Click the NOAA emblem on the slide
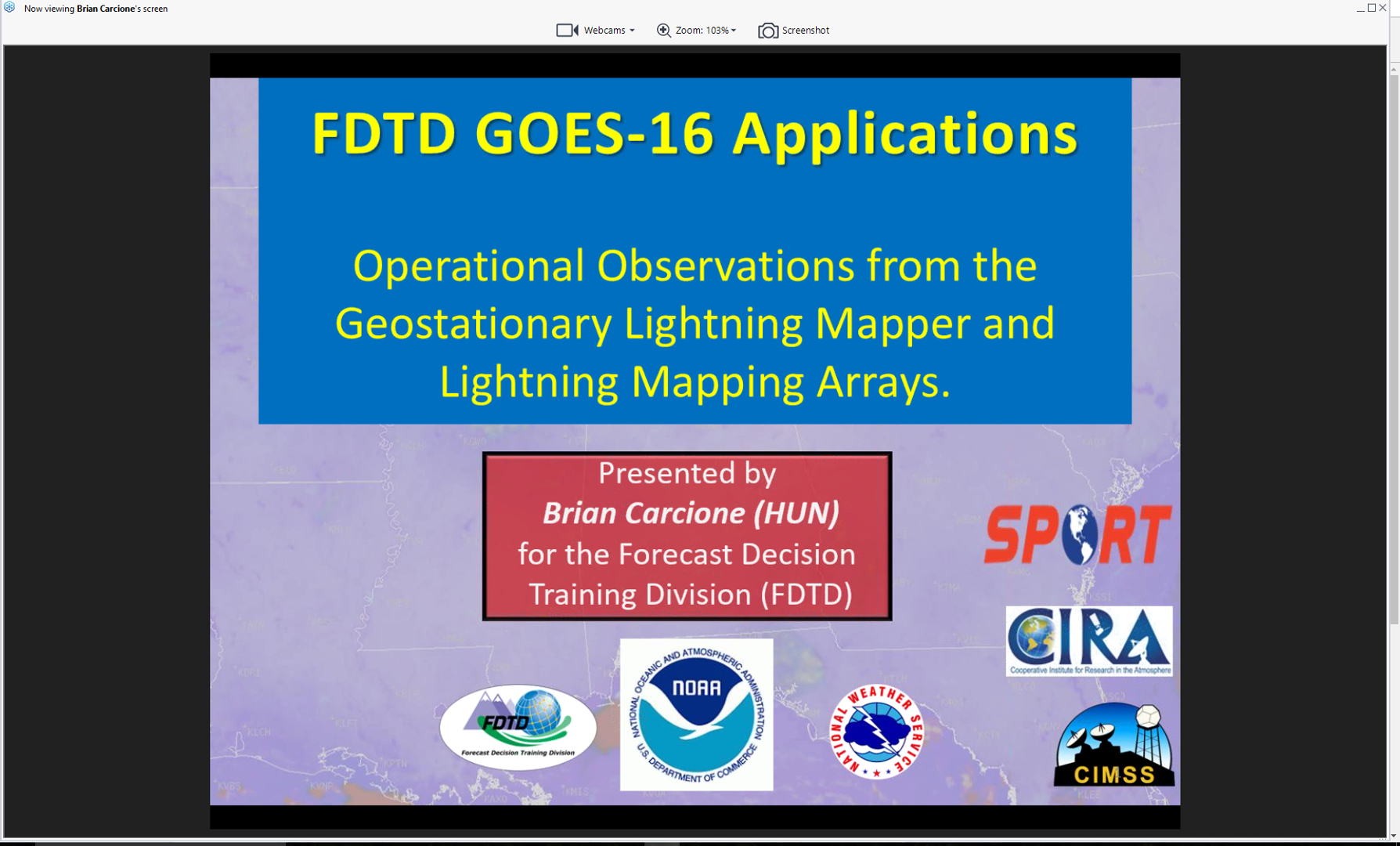Screen dimensions: 1400x846 coord(696,714)
